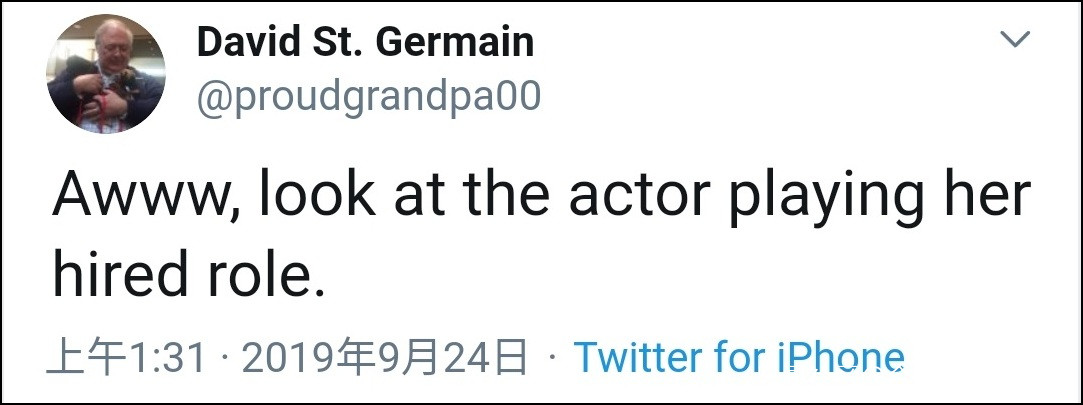Click the word "look" in the tweet
Image resolution: width=1083 pixels, height=405 pixels.
pos(320,196)
